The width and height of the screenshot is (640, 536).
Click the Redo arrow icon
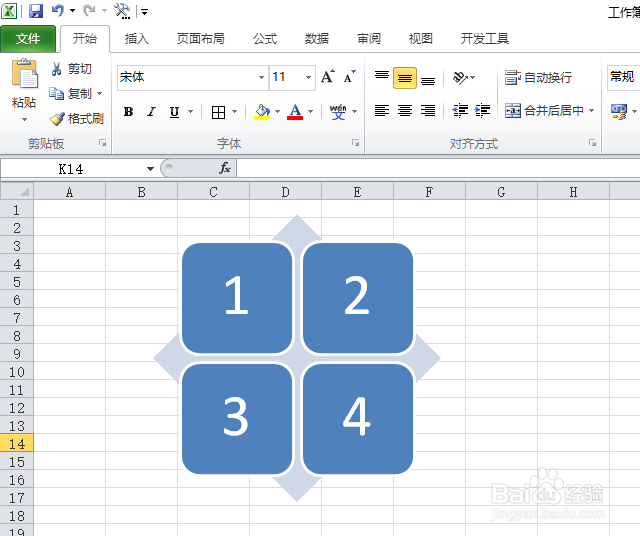[89, 11]
